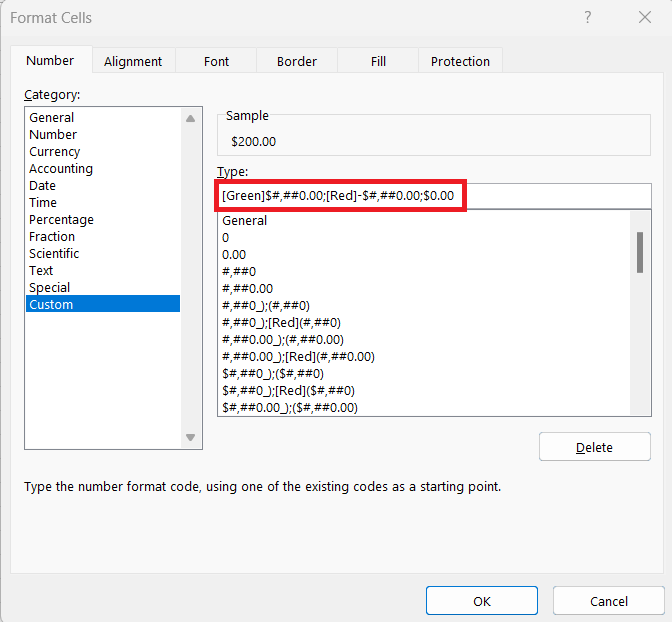Close the Format Cells dialog
The image size is (672, 622).
coord(645,18)
